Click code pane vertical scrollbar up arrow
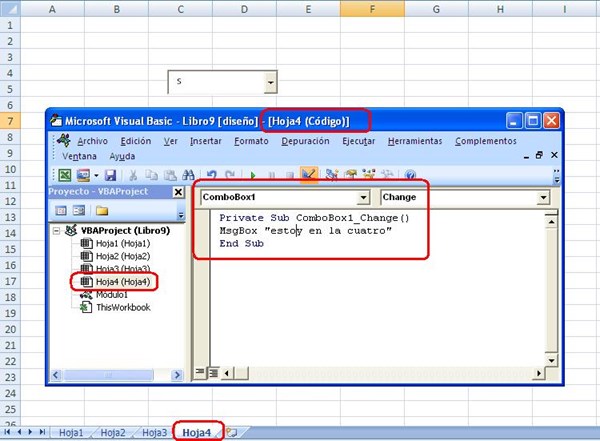This screenshot has height=441, width=600. click(551, 222)
